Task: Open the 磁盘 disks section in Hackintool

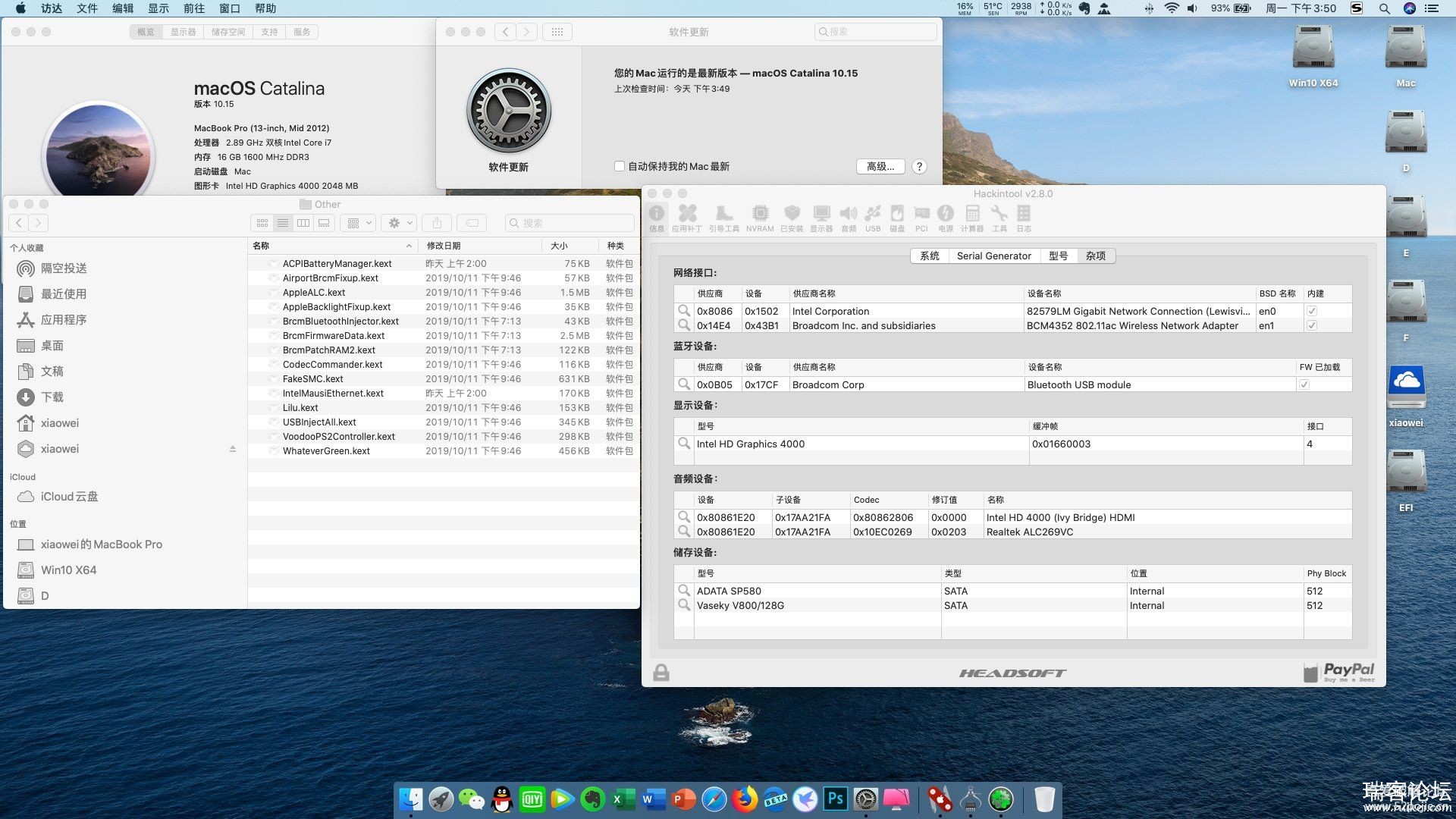Action: (x=897, y=218)
